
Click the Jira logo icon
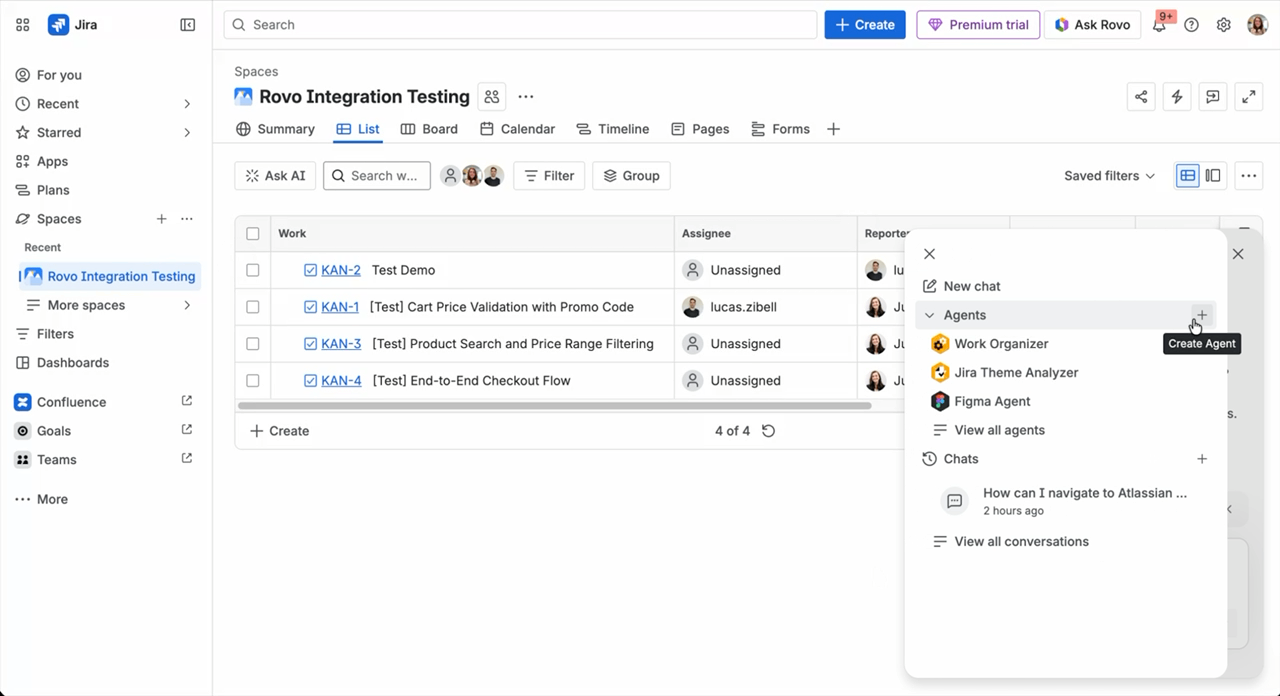coord(58,25)
